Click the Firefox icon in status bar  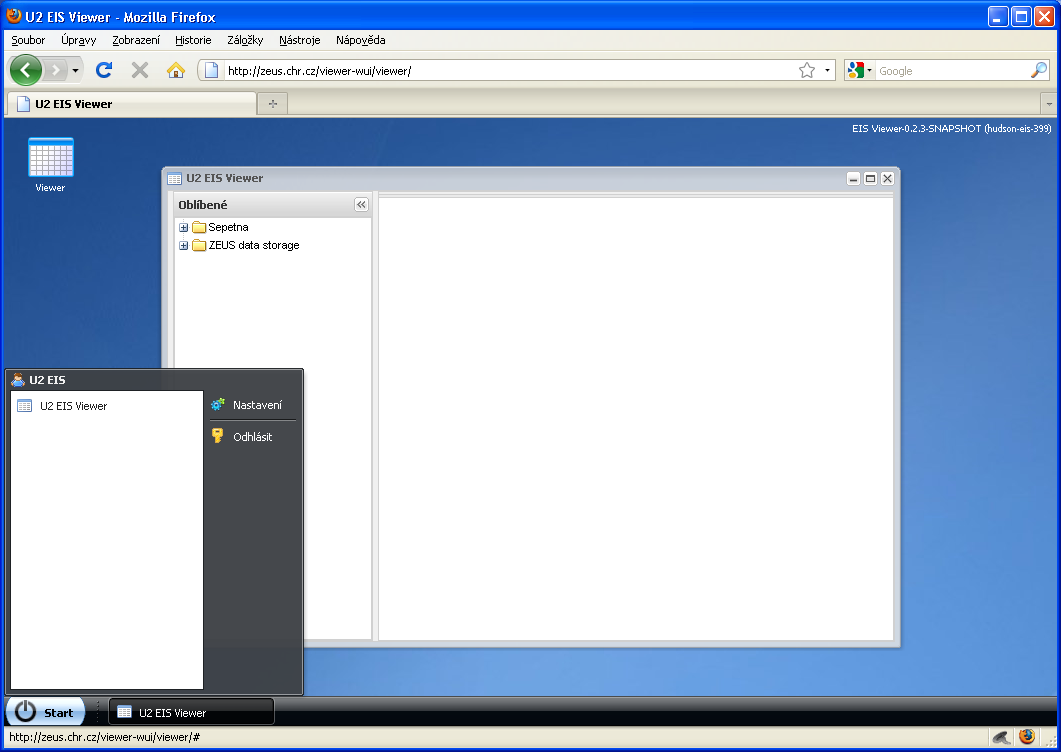(x=1027, y=737)
